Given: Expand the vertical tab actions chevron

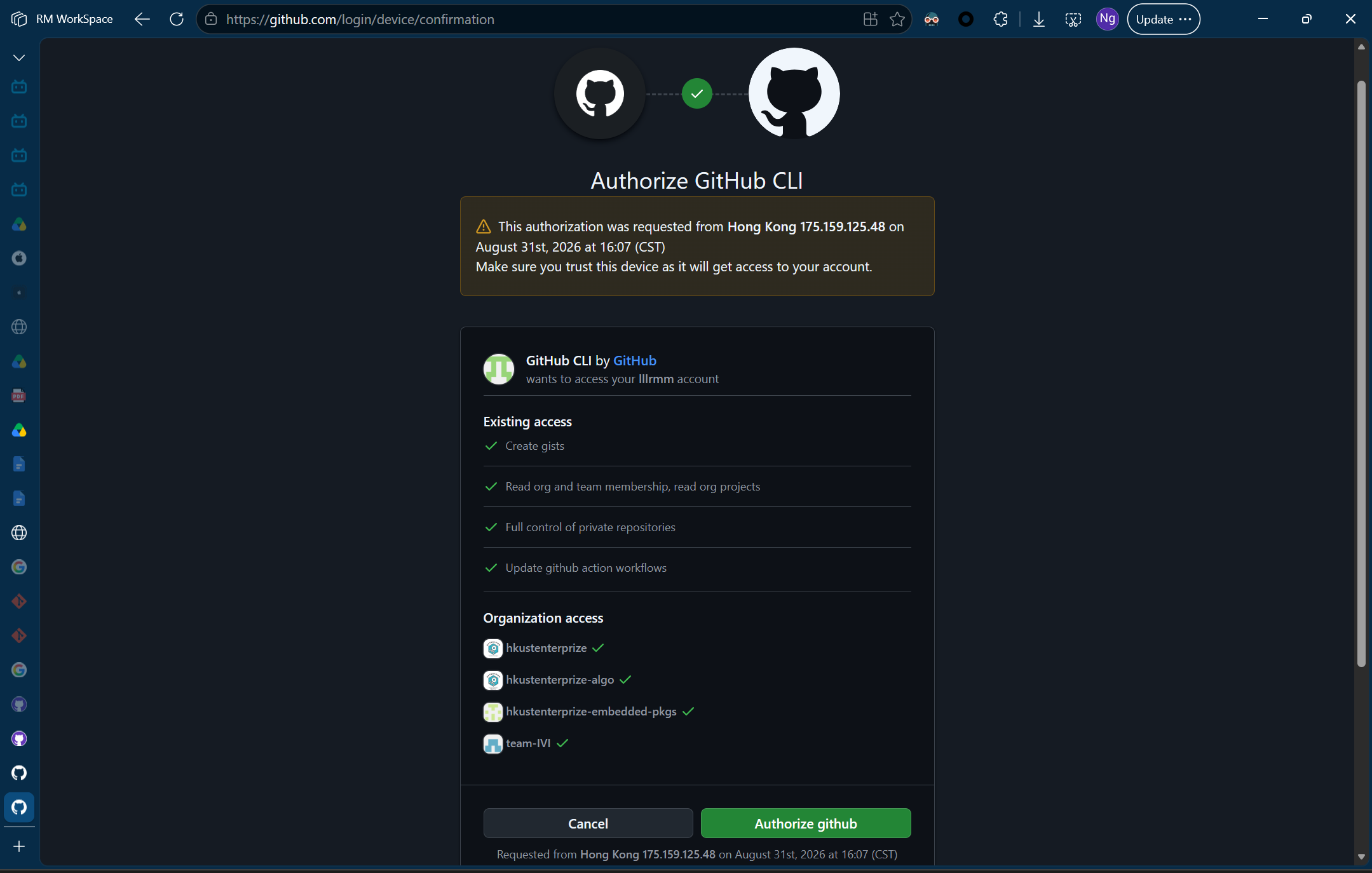Looking at the screenshot, I should 19,58.
